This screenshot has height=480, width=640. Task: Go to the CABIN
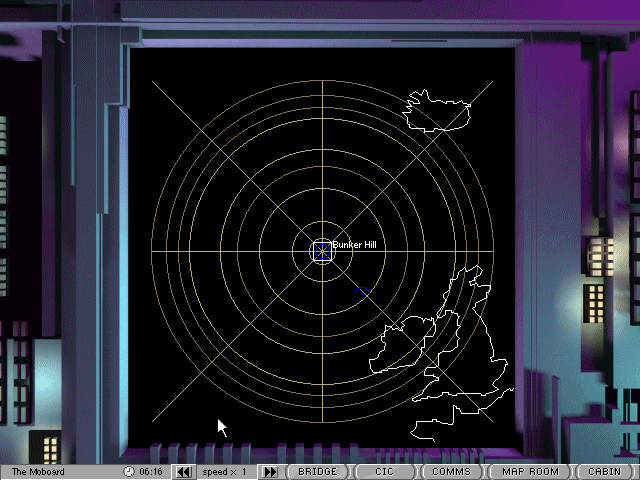click(605, 472)
